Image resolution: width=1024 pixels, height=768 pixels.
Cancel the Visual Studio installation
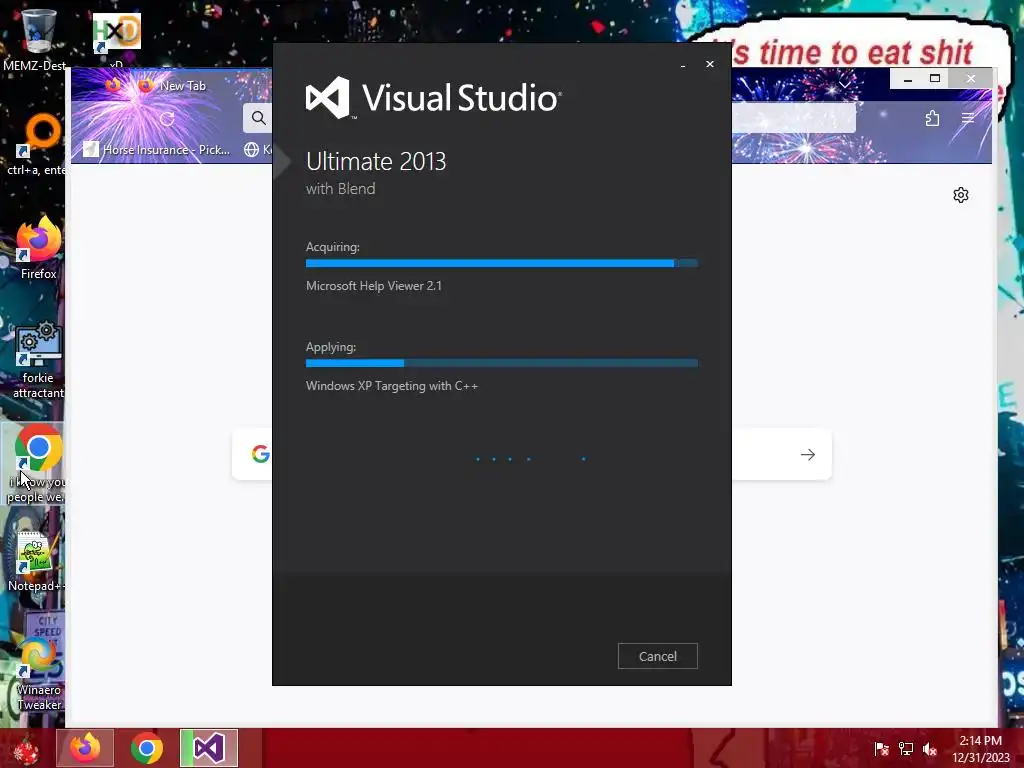[658, 656]
